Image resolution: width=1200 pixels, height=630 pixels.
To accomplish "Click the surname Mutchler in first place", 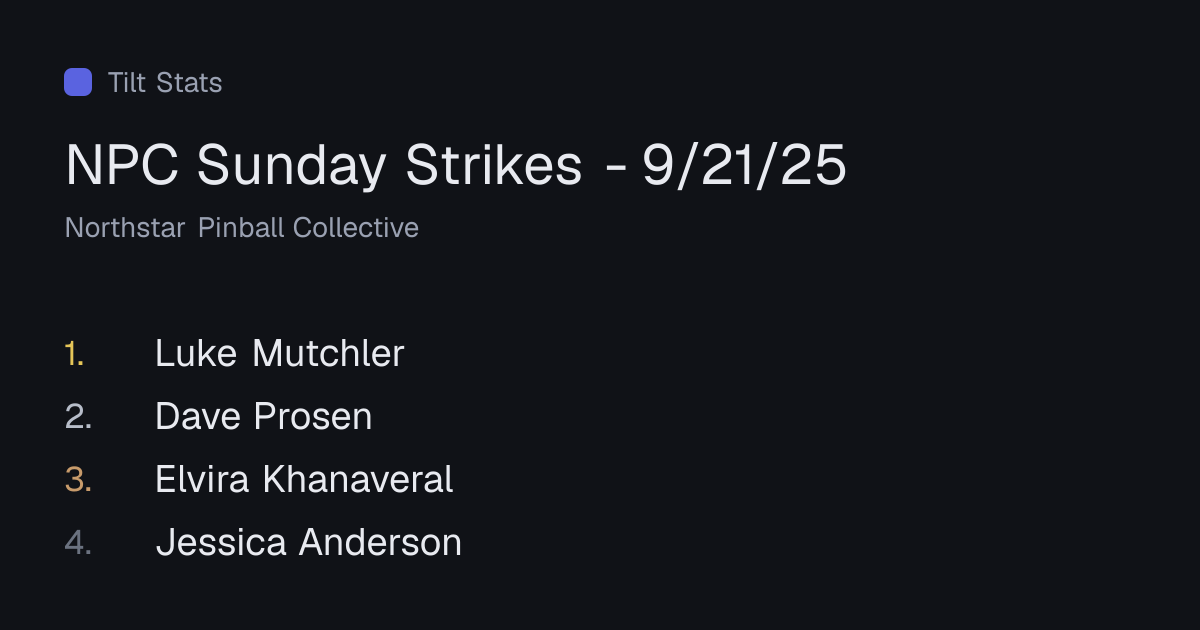I will click(x=328, y=353).
